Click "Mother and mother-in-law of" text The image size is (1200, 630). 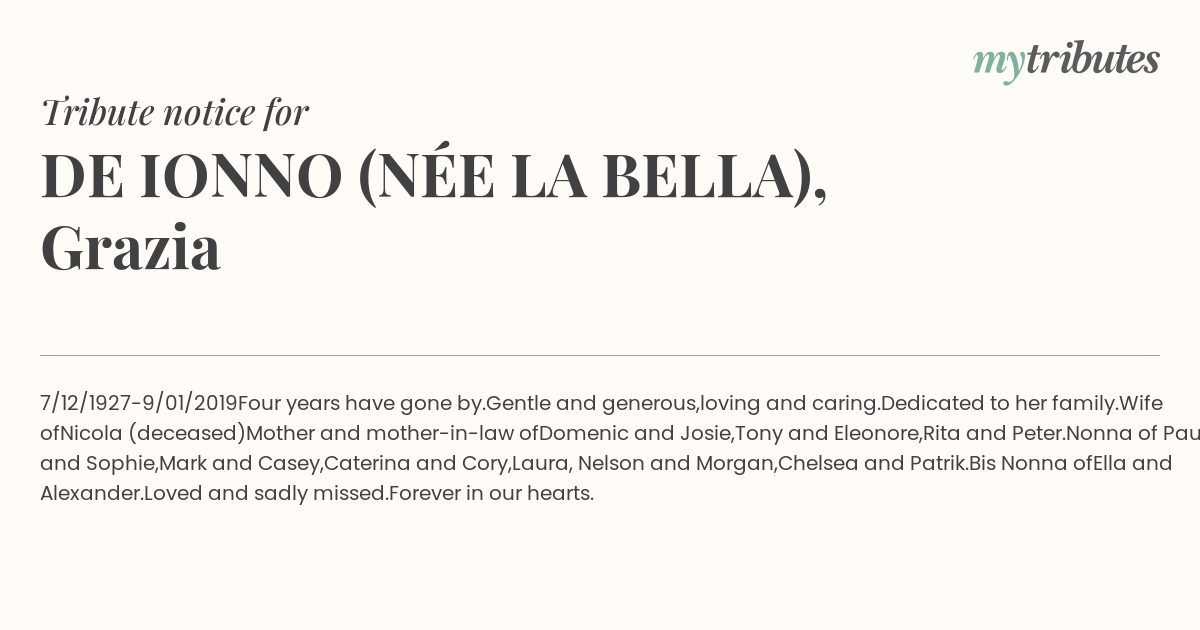point(392,433)
